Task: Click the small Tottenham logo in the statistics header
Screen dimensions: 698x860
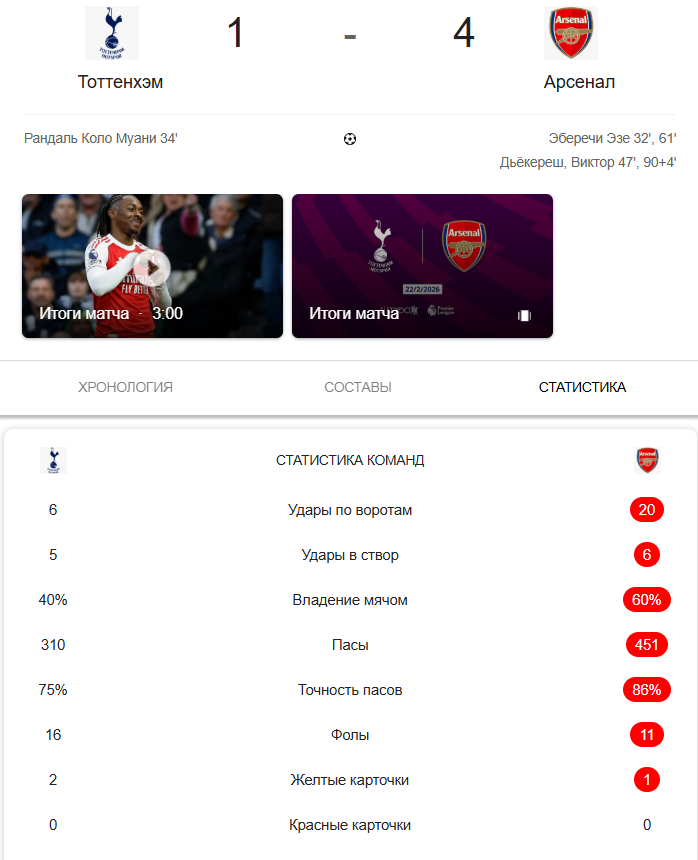Action: pyautogui.click(x=53, y=460)
